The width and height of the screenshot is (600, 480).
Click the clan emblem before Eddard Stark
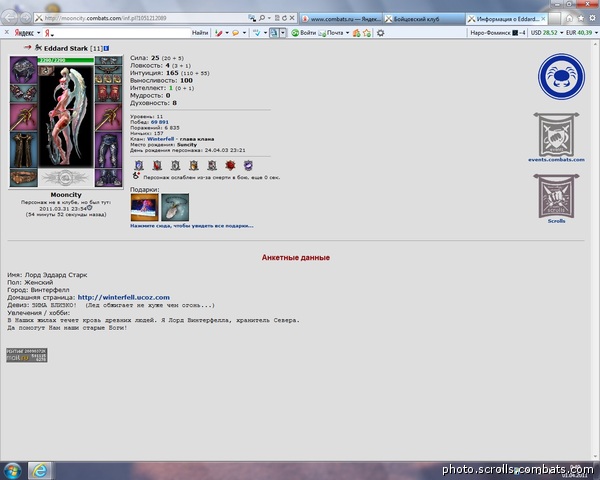click(38, 48)
